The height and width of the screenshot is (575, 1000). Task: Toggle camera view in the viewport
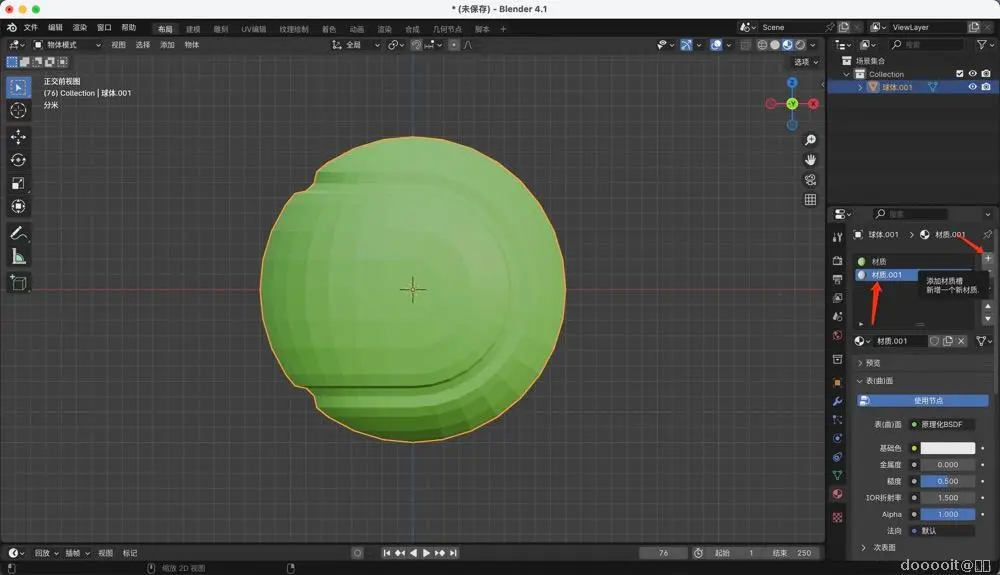(810, 180)
